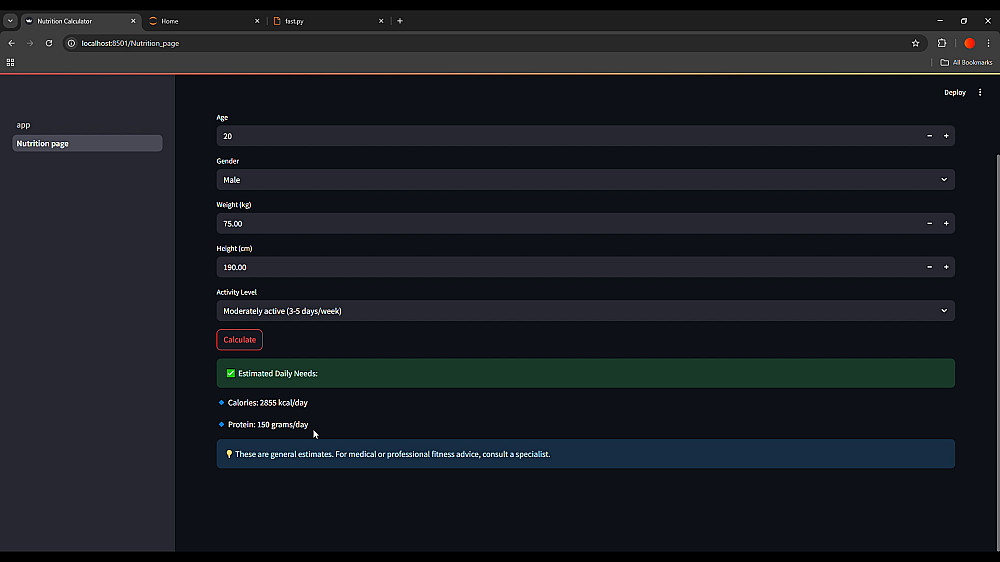Restore down the browser window
The height and width of the screenshot is (562, 1000).
964,21
